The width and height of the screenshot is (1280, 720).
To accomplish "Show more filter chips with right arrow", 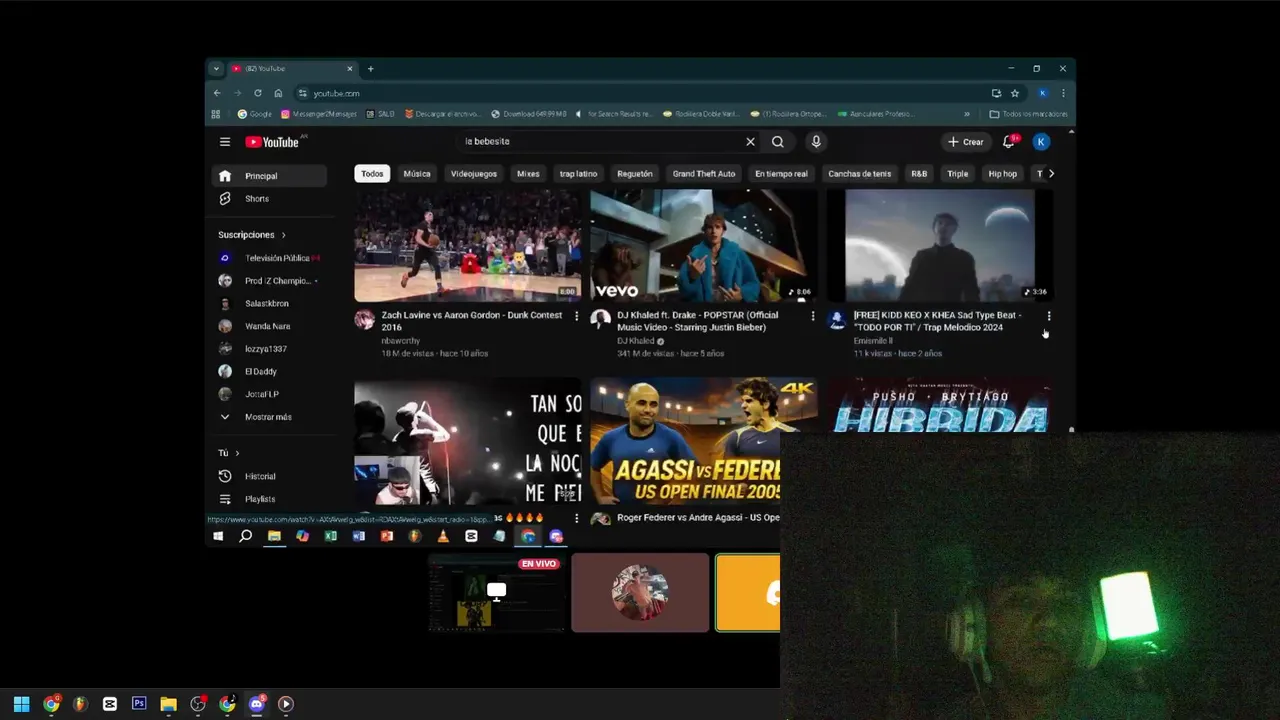I will 1051,174.
